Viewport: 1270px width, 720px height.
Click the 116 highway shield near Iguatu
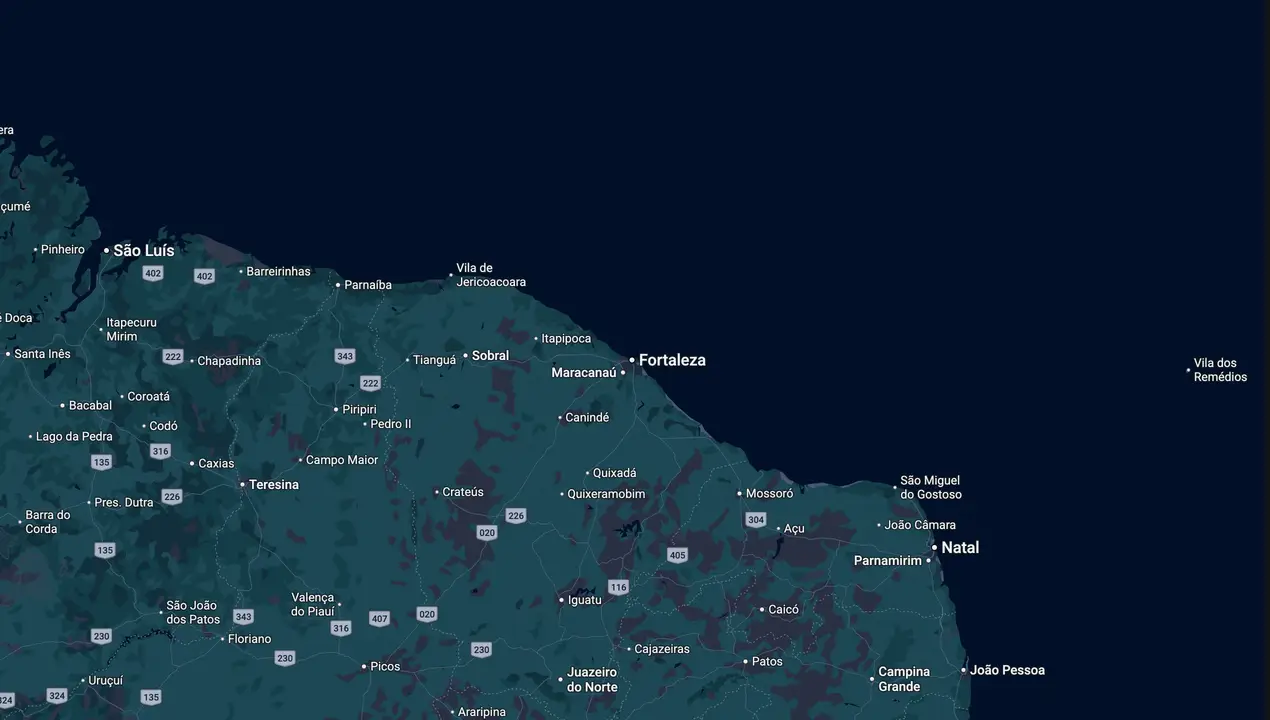coord(619,587)
